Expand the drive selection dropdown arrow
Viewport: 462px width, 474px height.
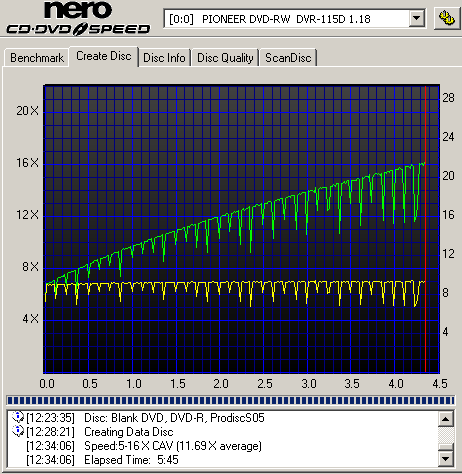[x=417, y=18]
